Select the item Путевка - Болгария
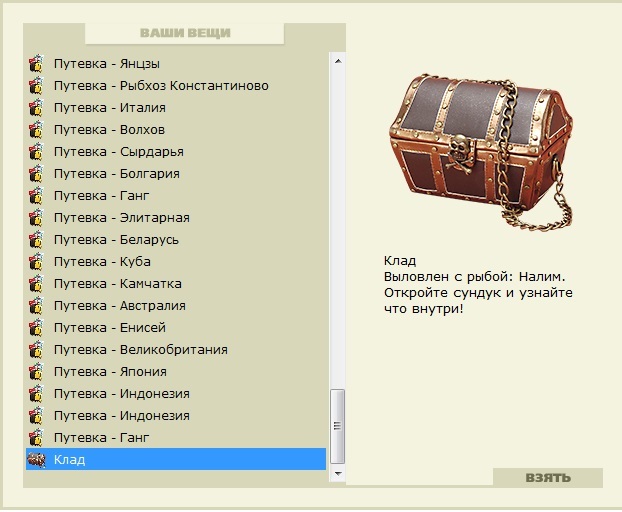The height and width of the screenshot is (512, 622). pos(176,174)
